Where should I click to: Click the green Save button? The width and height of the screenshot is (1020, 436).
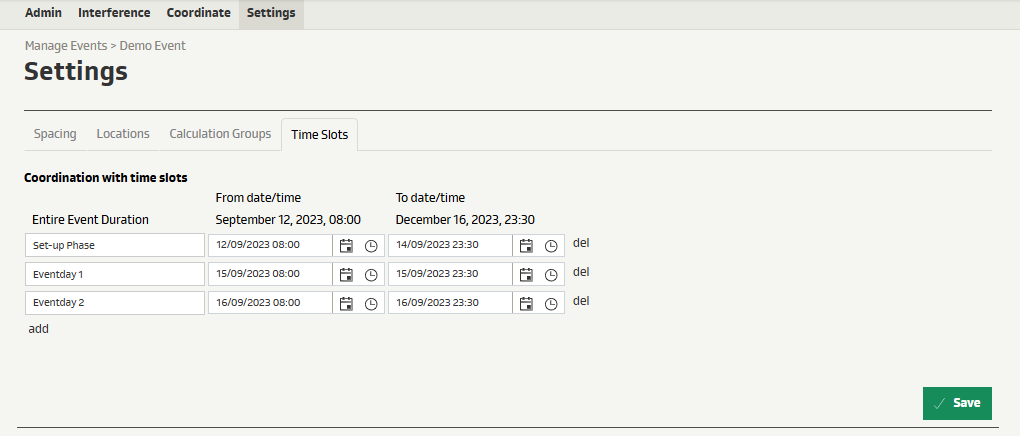coord(957,403)
